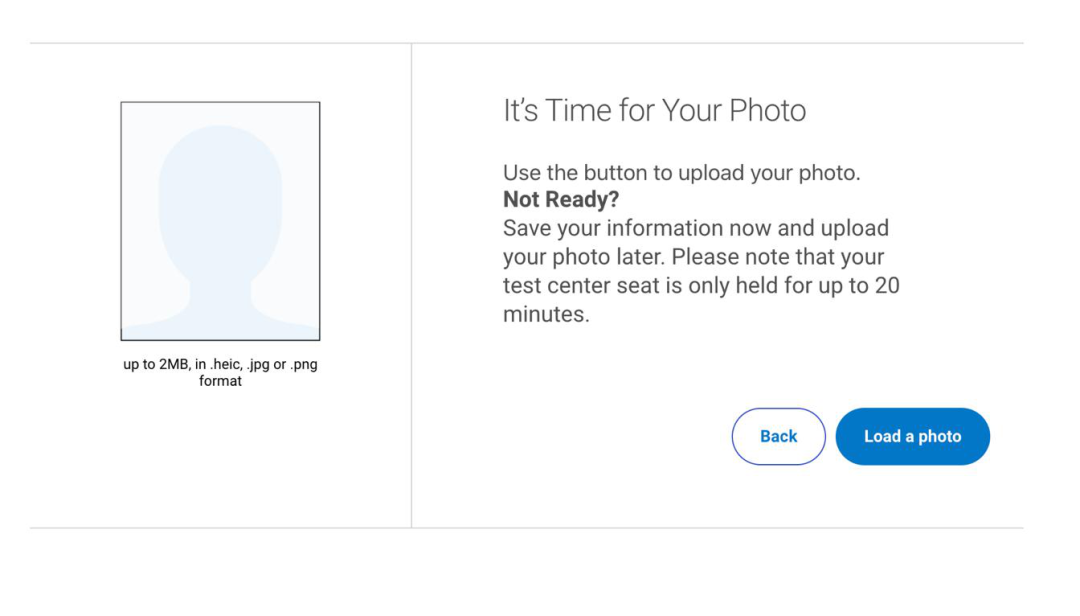Go back using the Back button
This screenshot has height=616, width=1080.
click(778, 436)
